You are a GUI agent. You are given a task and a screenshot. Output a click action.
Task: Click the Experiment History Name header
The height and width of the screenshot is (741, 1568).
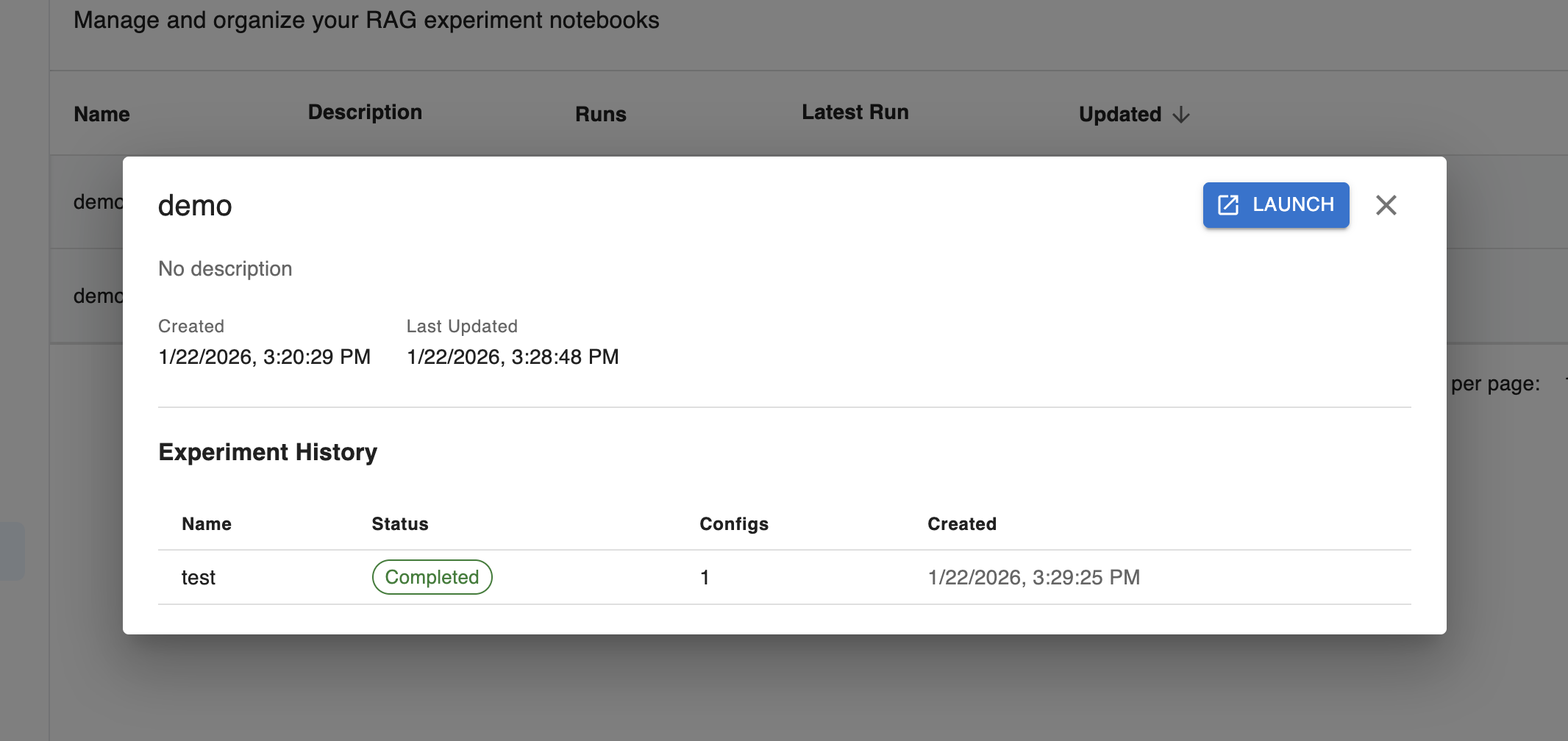tap(206, 524)
